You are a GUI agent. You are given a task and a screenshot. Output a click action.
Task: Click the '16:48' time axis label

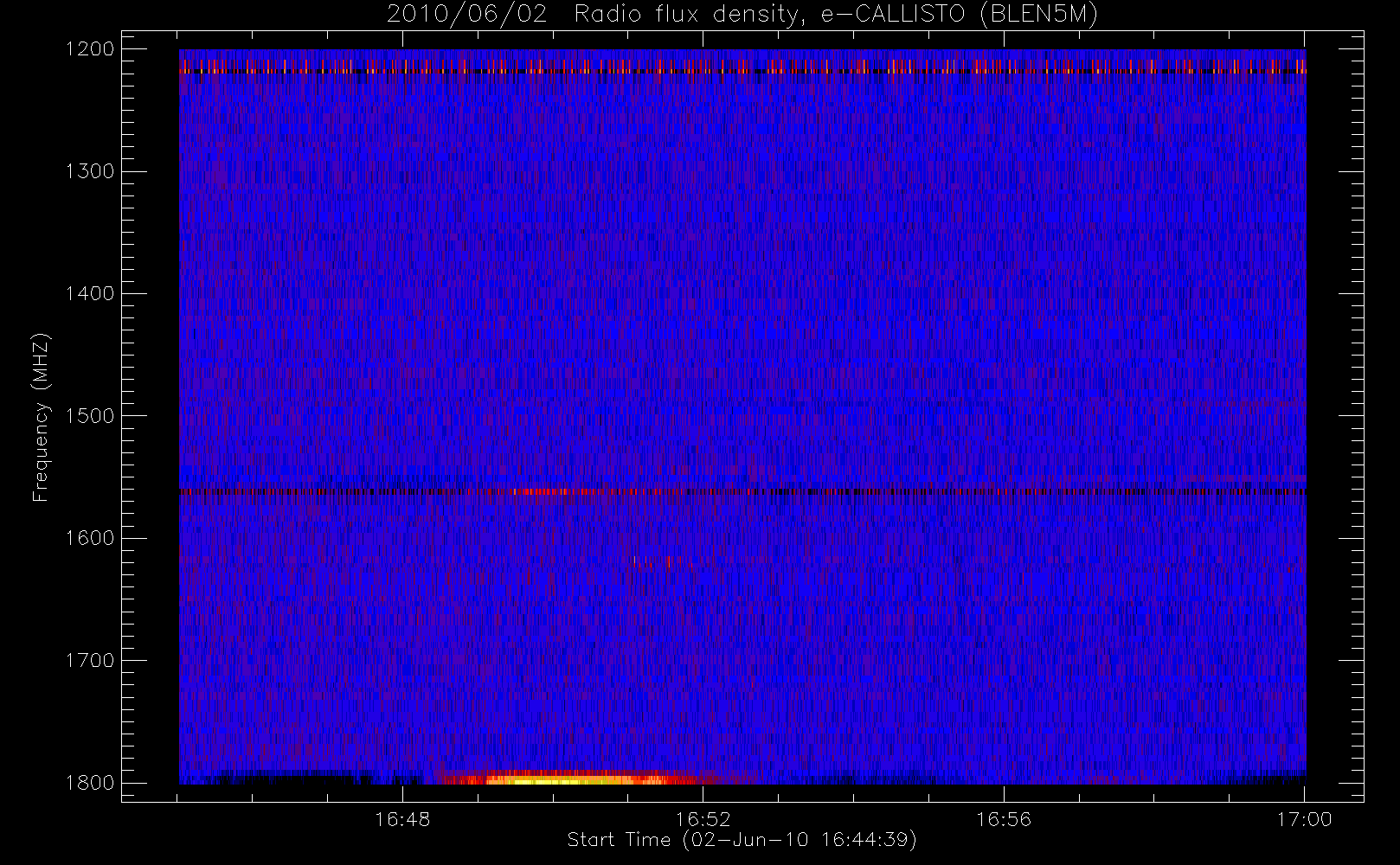(402, 819)
